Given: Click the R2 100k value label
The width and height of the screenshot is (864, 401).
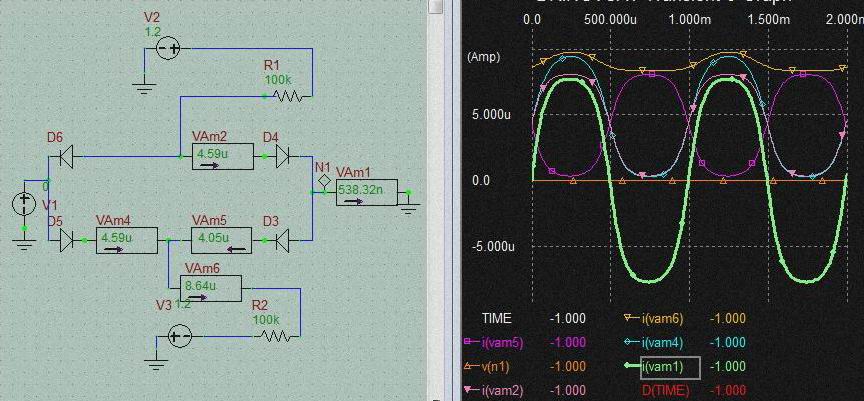Looking at the screenshot, I should (x=266, y=319).
